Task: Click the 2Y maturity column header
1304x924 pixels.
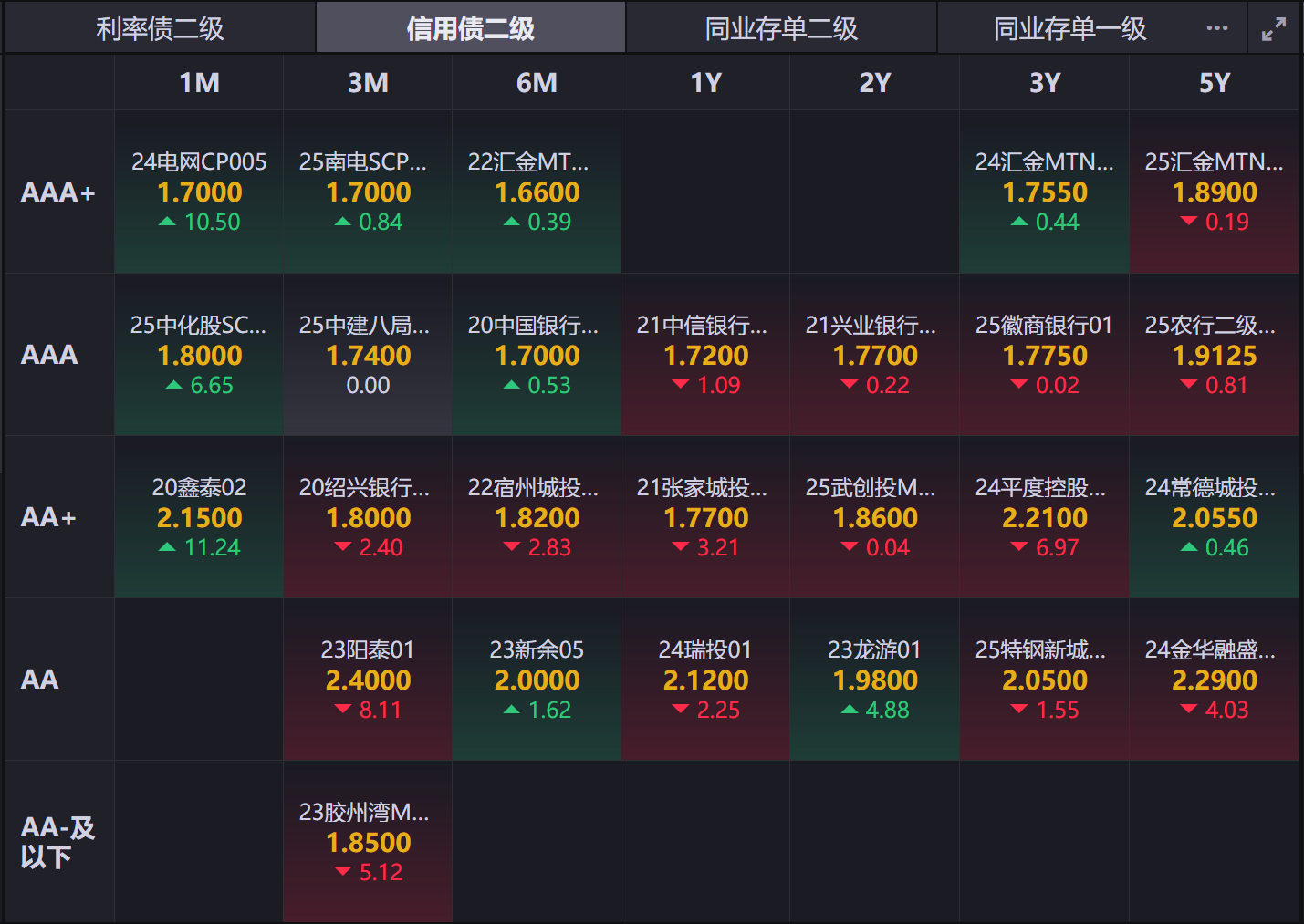Action: coord(874,83)
